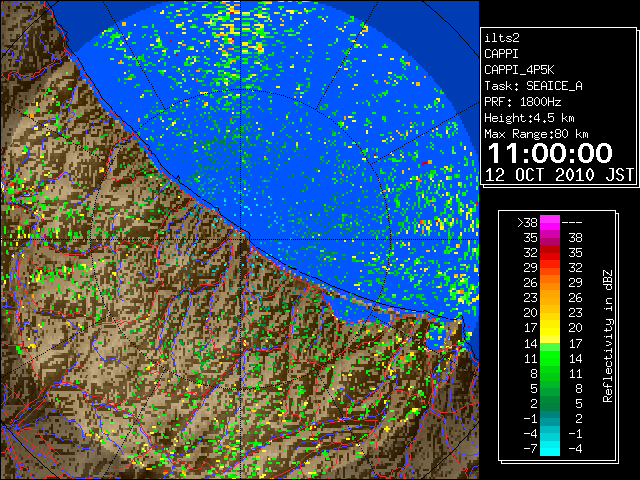
Task: Click the 'Task: SEAICE_A' line
Action: [x=533, y=86]
